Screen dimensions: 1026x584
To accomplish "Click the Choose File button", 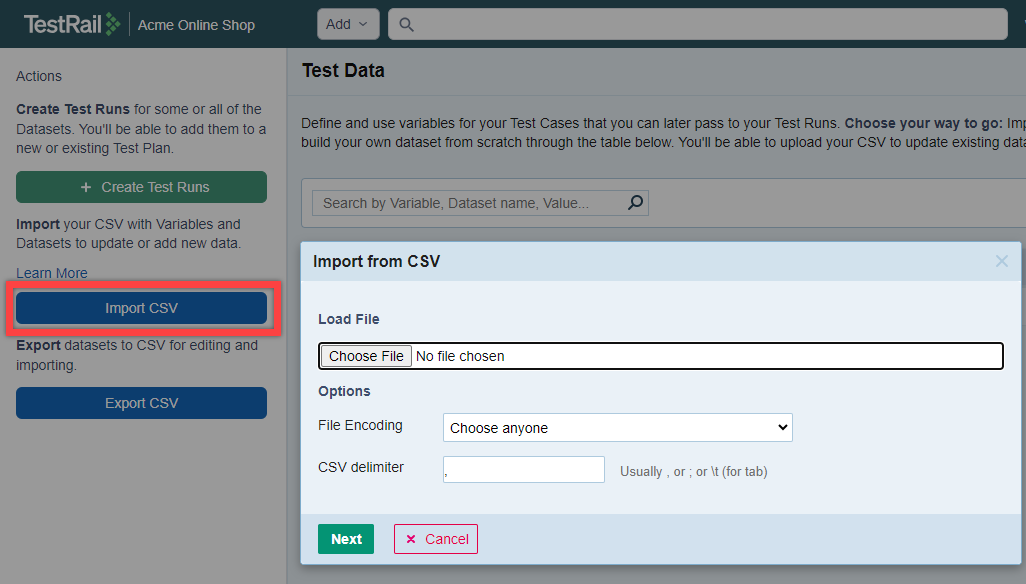I will 366,356.
